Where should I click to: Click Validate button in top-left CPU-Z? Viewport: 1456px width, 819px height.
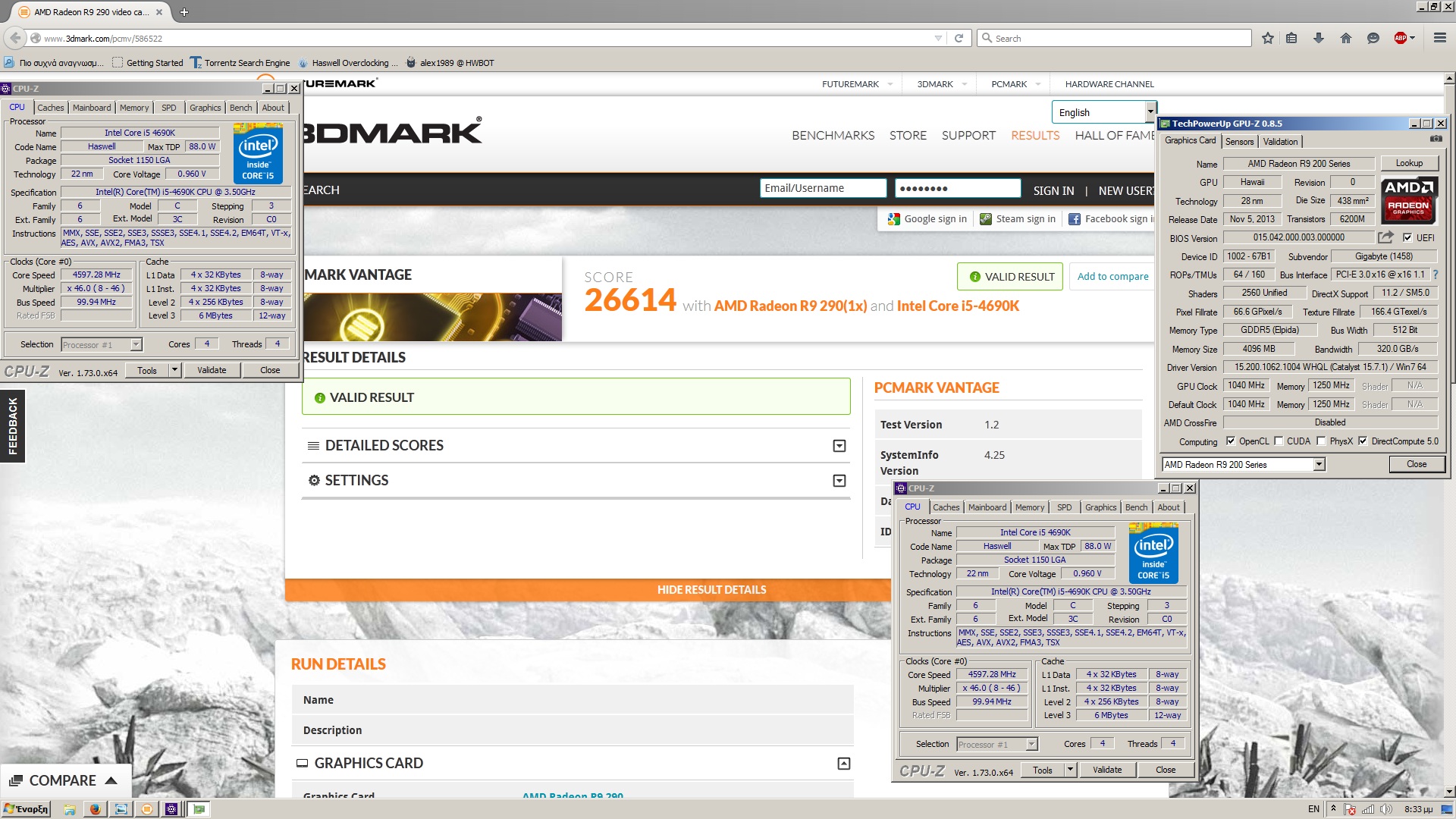click(212, 370)
